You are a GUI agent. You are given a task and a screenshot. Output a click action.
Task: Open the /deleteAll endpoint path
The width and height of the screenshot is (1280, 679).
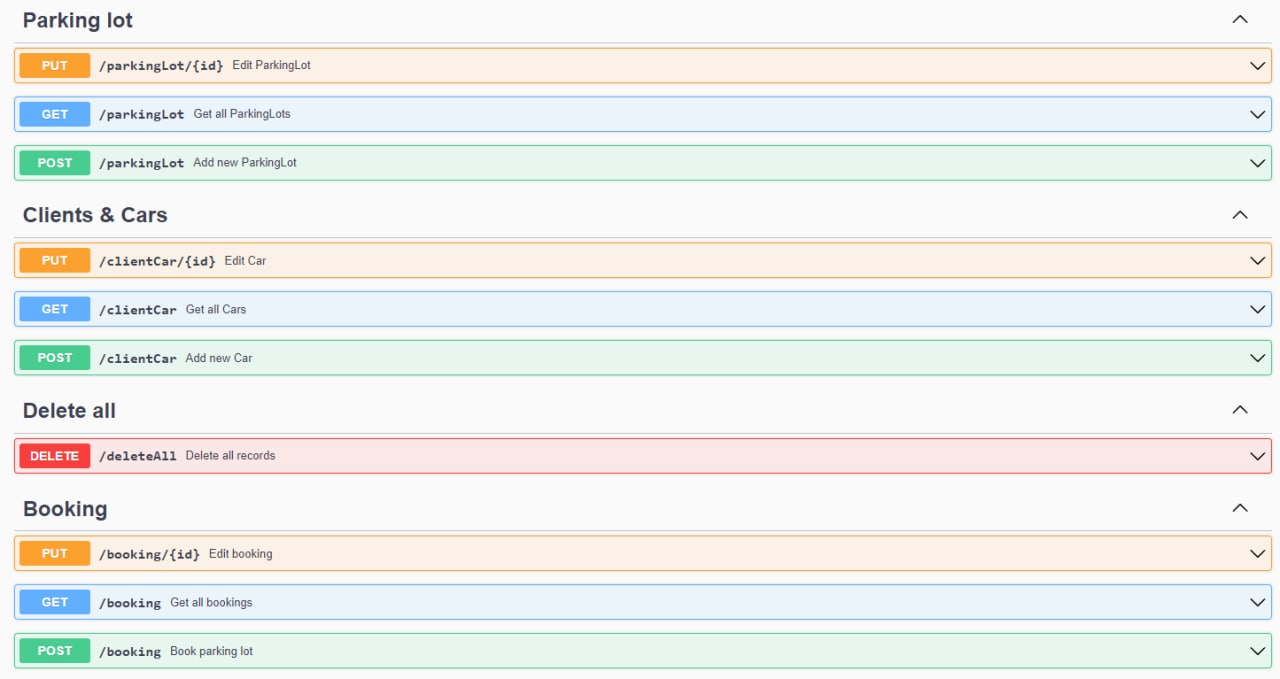[138, 456]
